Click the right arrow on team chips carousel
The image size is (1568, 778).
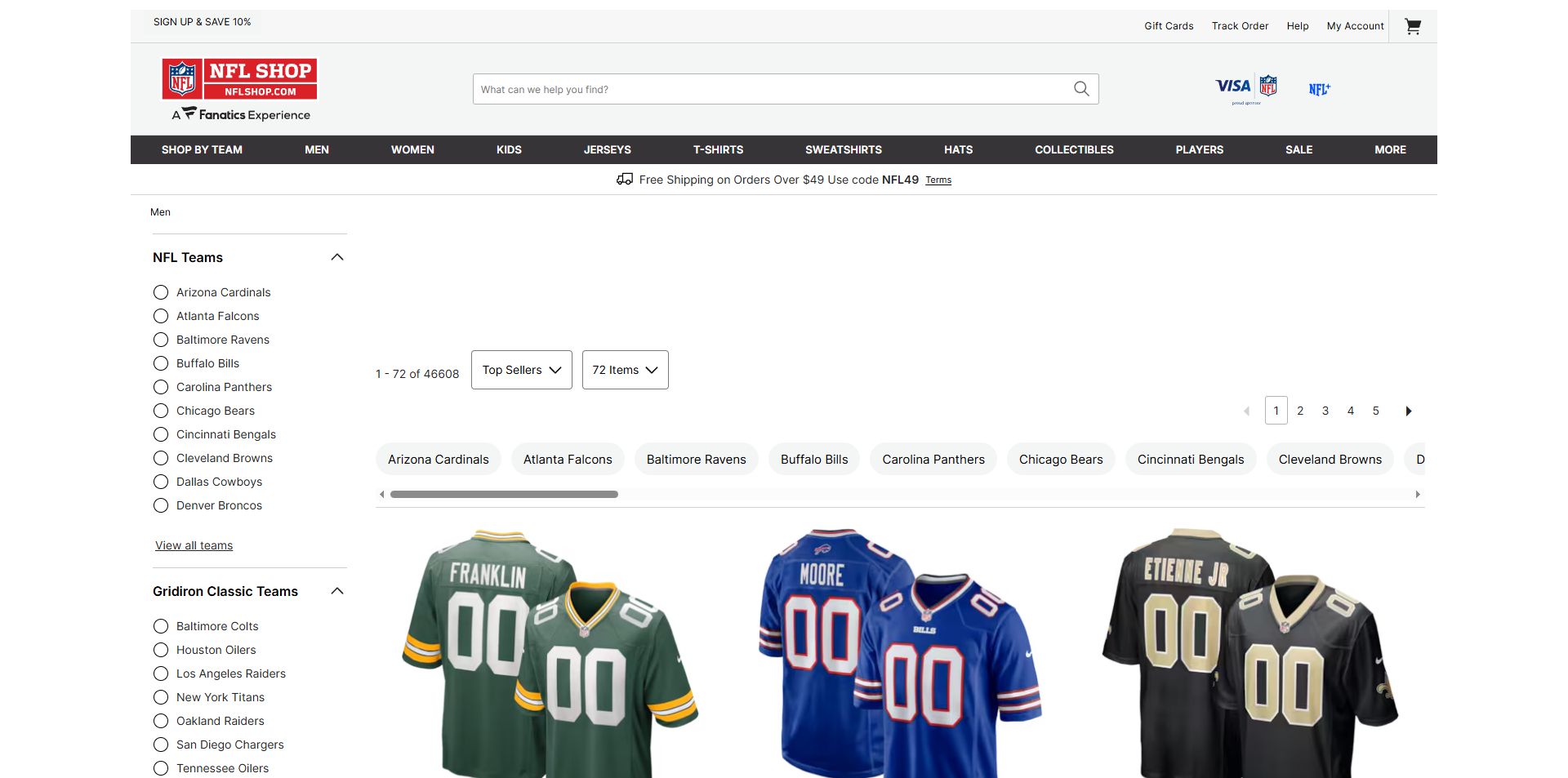(x=1418, y=494)
